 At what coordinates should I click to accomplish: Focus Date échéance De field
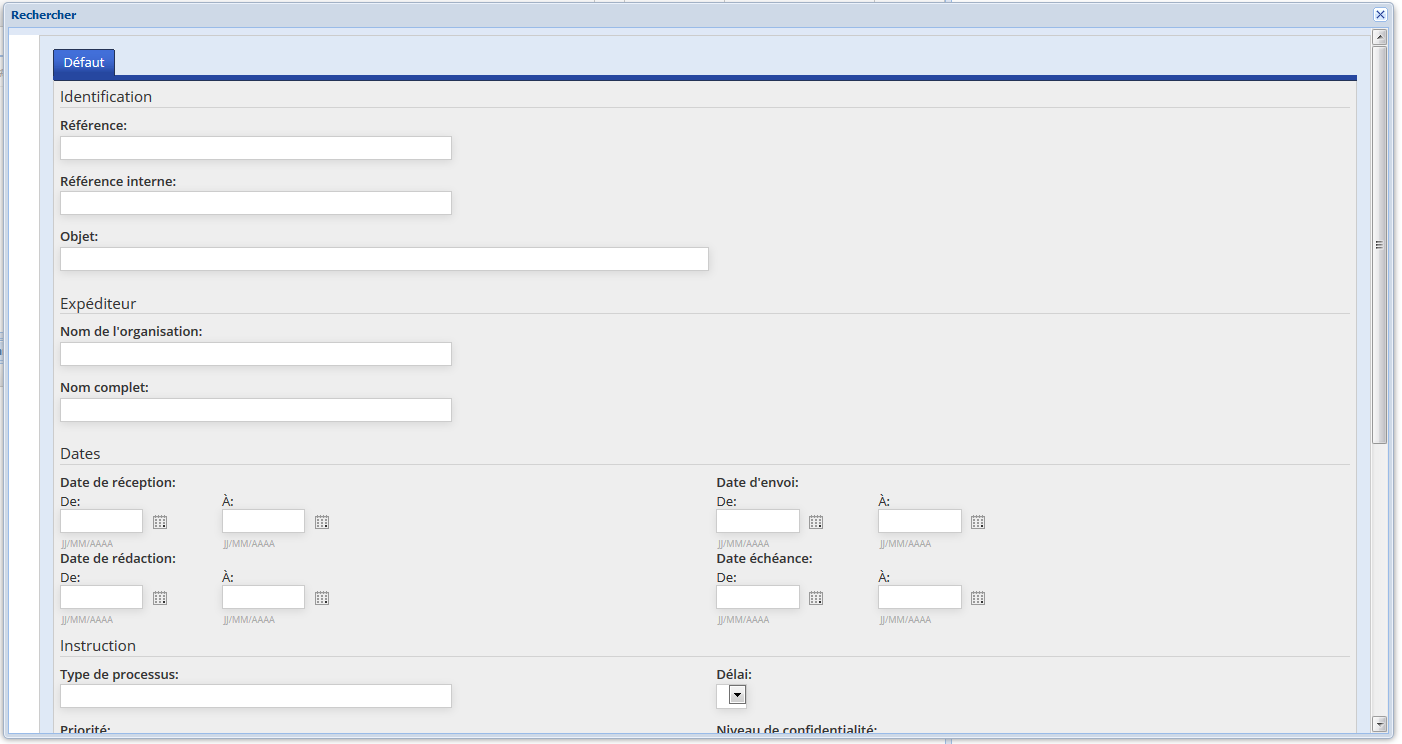[x=758, y=597]
